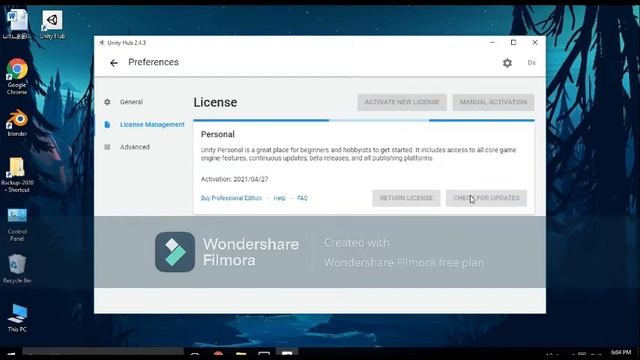Click Return License button
The image size is (640, 360).
pos(406,198)
